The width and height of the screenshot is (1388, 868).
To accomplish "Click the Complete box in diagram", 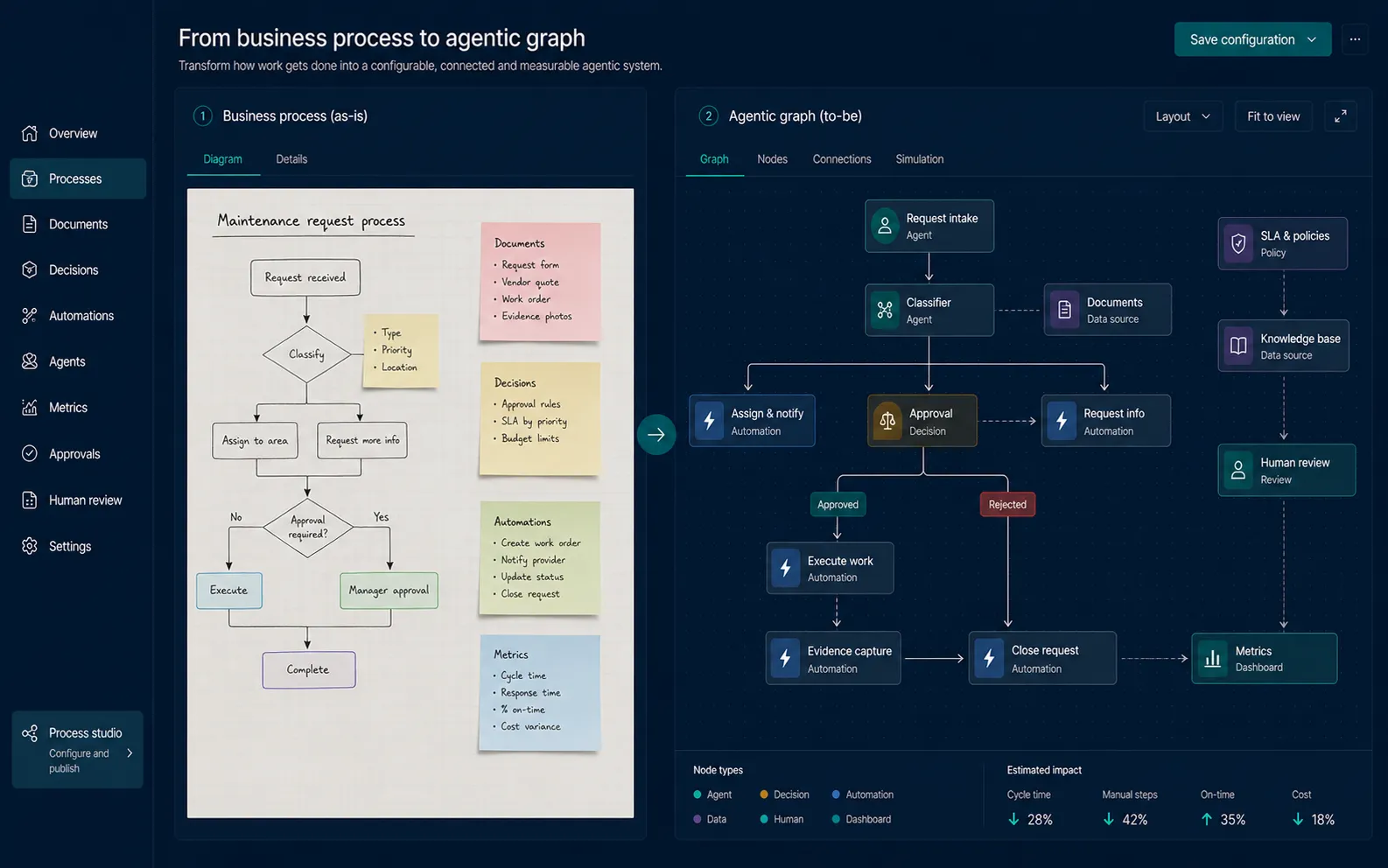I will (x=309, y=669).
